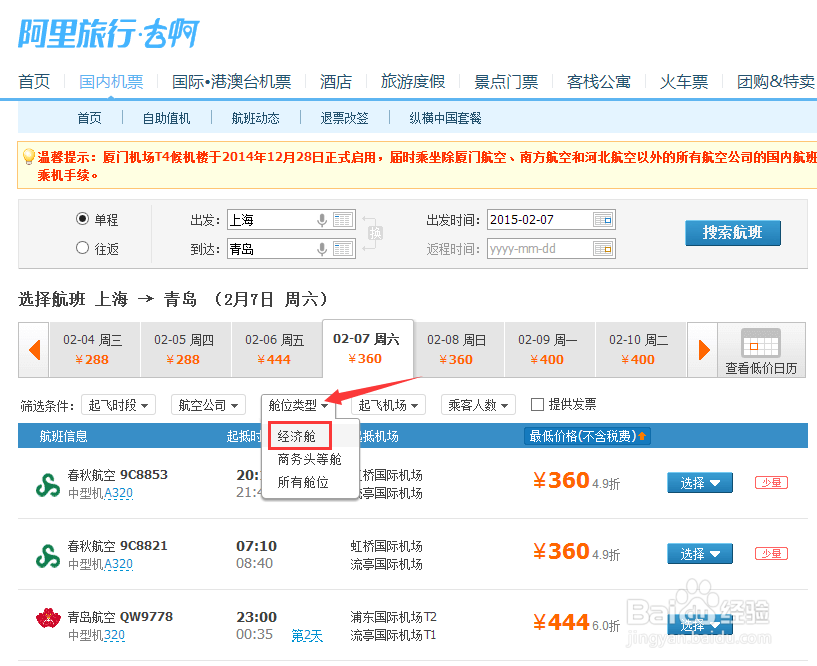817x666 pixels.
Task: Open the 航空公司 filter dropdown
Action: [207, 404]
